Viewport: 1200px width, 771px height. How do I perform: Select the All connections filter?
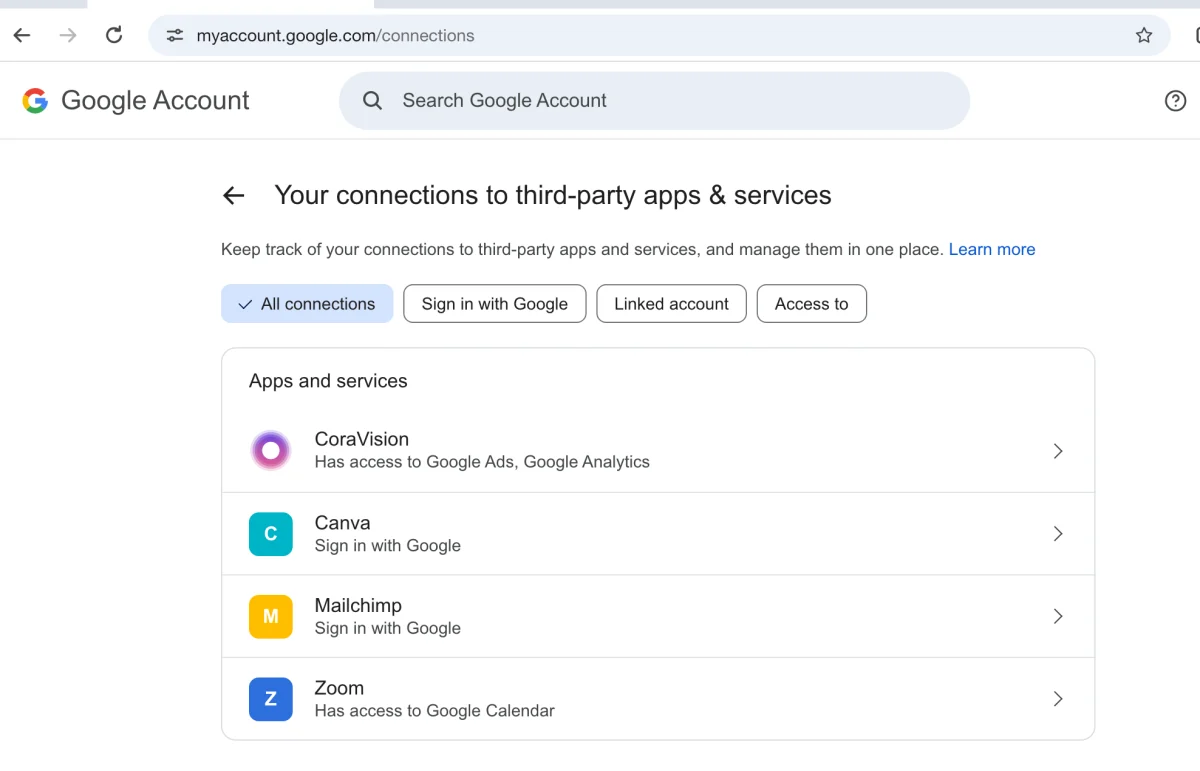307,304
